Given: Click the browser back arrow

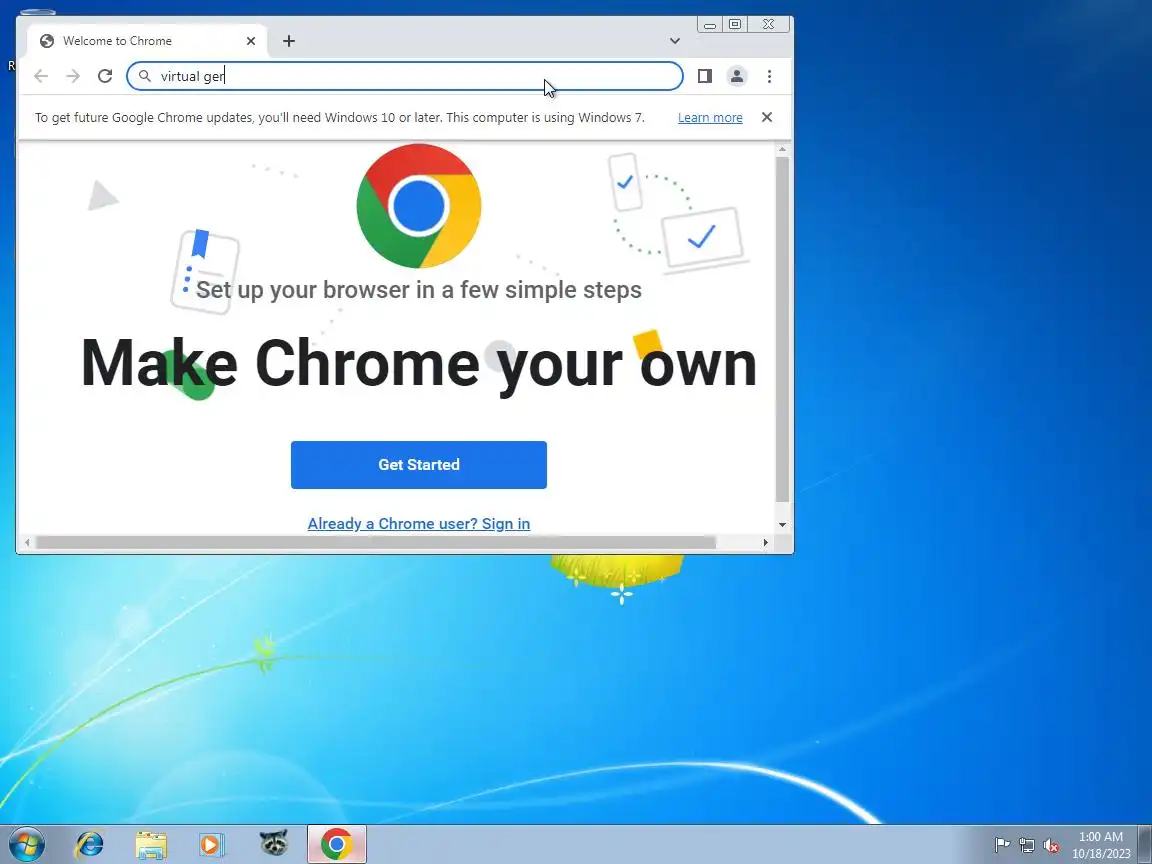Looking at the screenshot, I should click(41, 76).
